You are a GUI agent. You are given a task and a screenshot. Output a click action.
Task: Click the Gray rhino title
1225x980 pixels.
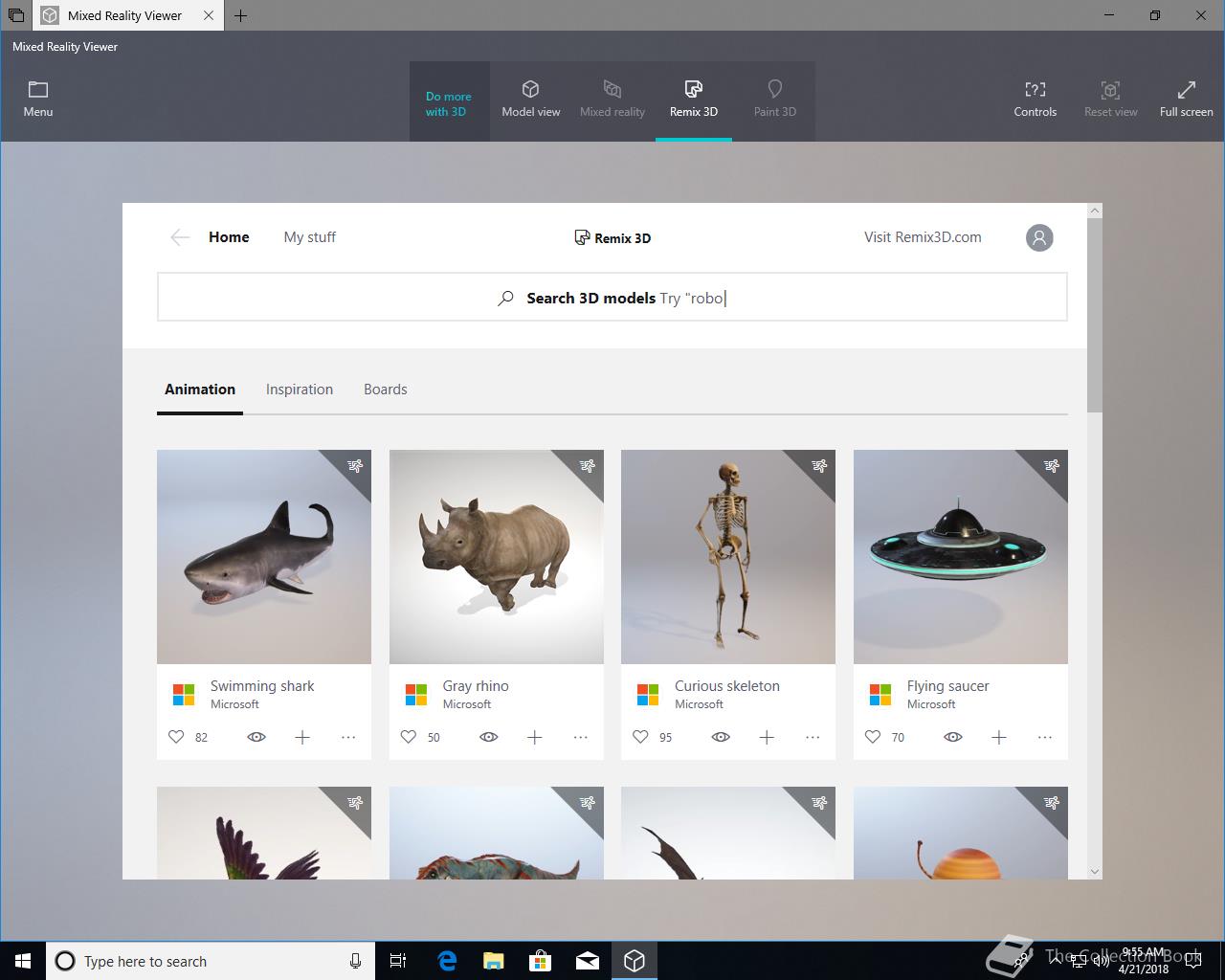(476, 686)
